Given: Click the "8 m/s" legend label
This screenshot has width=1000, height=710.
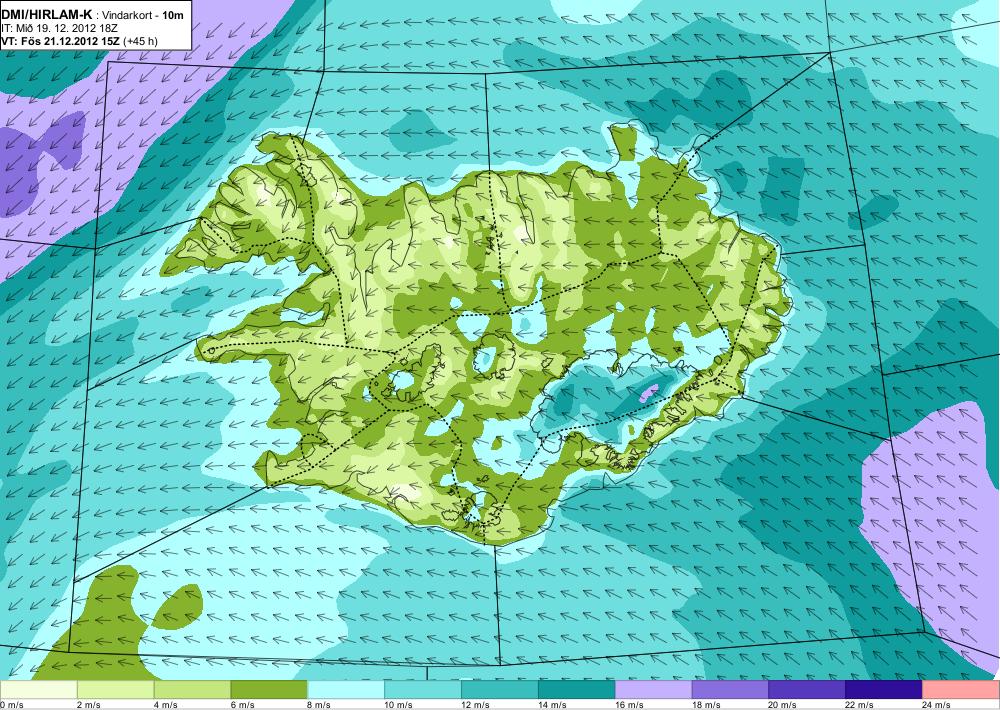Looking at the screenshot, I should (x=320, y=705).
